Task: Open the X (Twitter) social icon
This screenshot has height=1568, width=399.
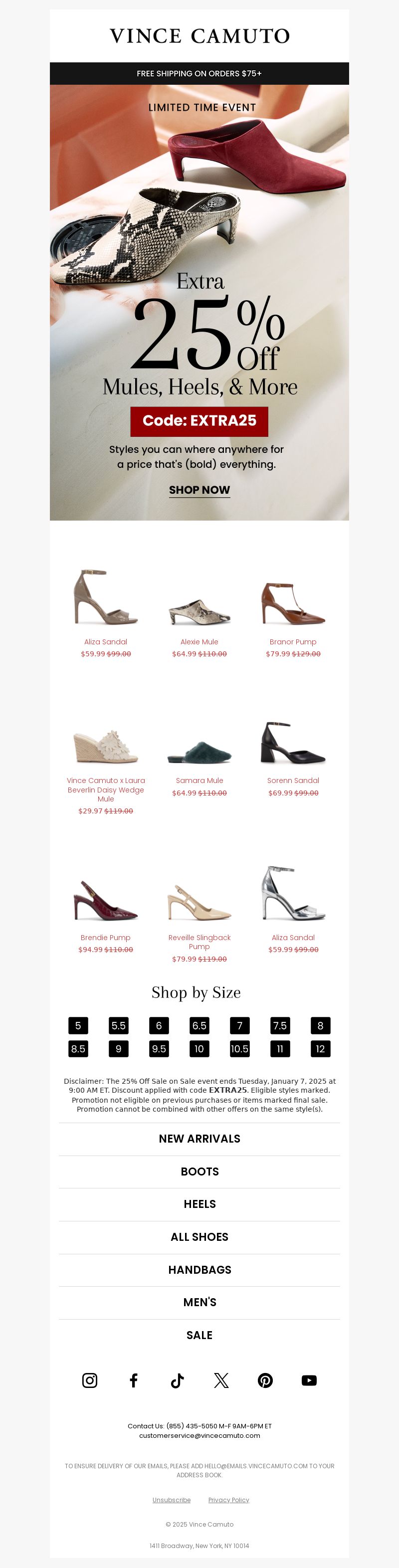Action: (221, 1380)
